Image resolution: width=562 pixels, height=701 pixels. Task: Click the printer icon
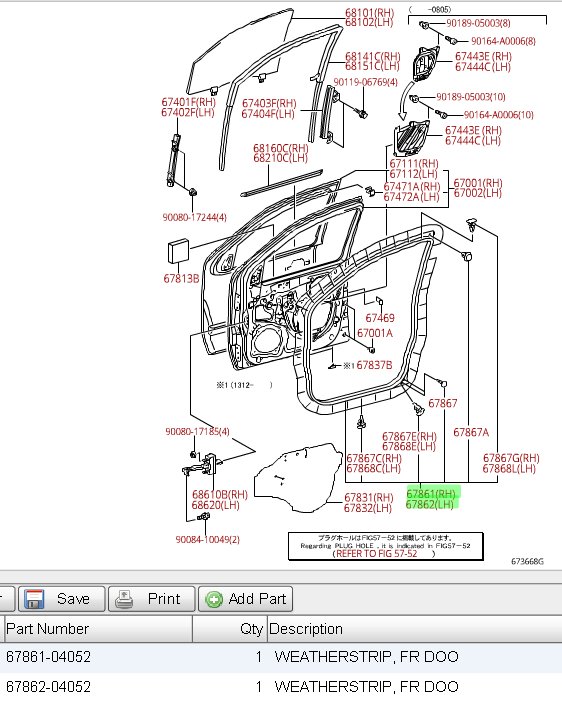(124, 600)
